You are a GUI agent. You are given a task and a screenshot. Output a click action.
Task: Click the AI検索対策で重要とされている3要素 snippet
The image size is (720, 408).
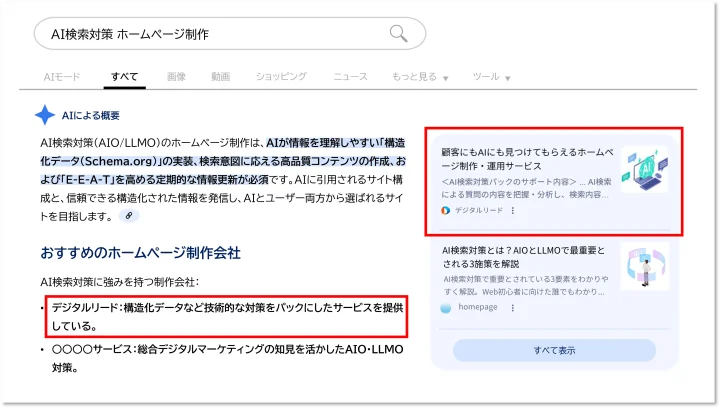526,285
